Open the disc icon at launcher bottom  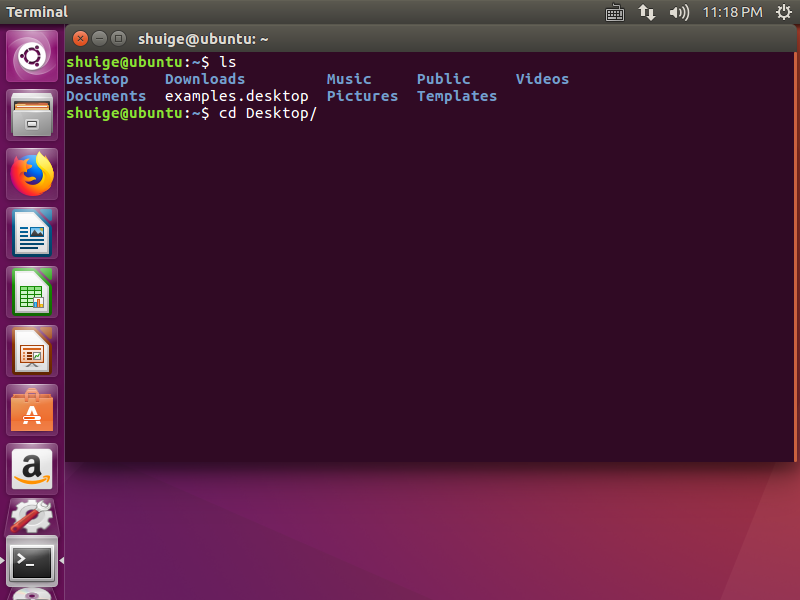click(32, 595)
